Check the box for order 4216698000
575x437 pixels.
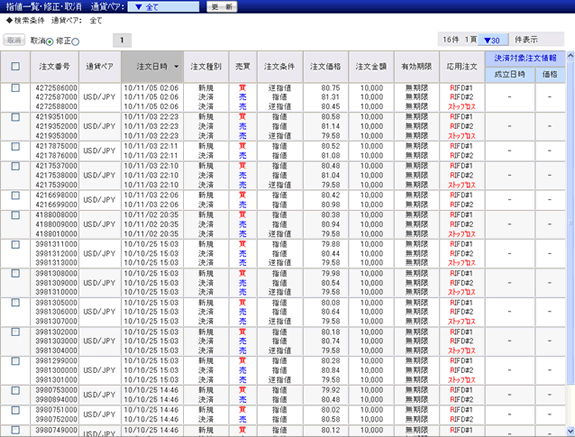[x=15, y=195]
